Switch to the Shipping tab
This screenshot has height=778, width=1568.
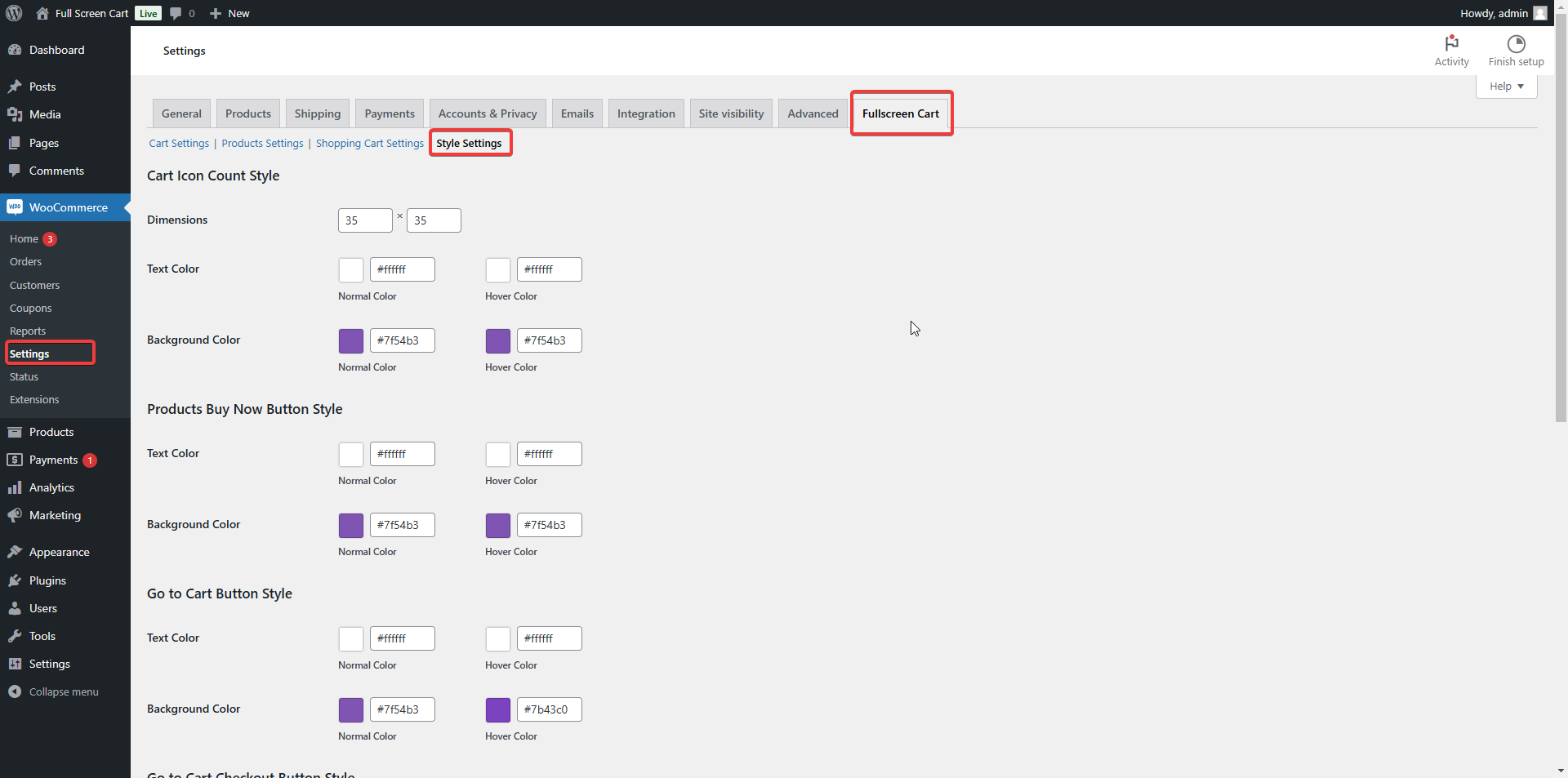tap(317, 113)
